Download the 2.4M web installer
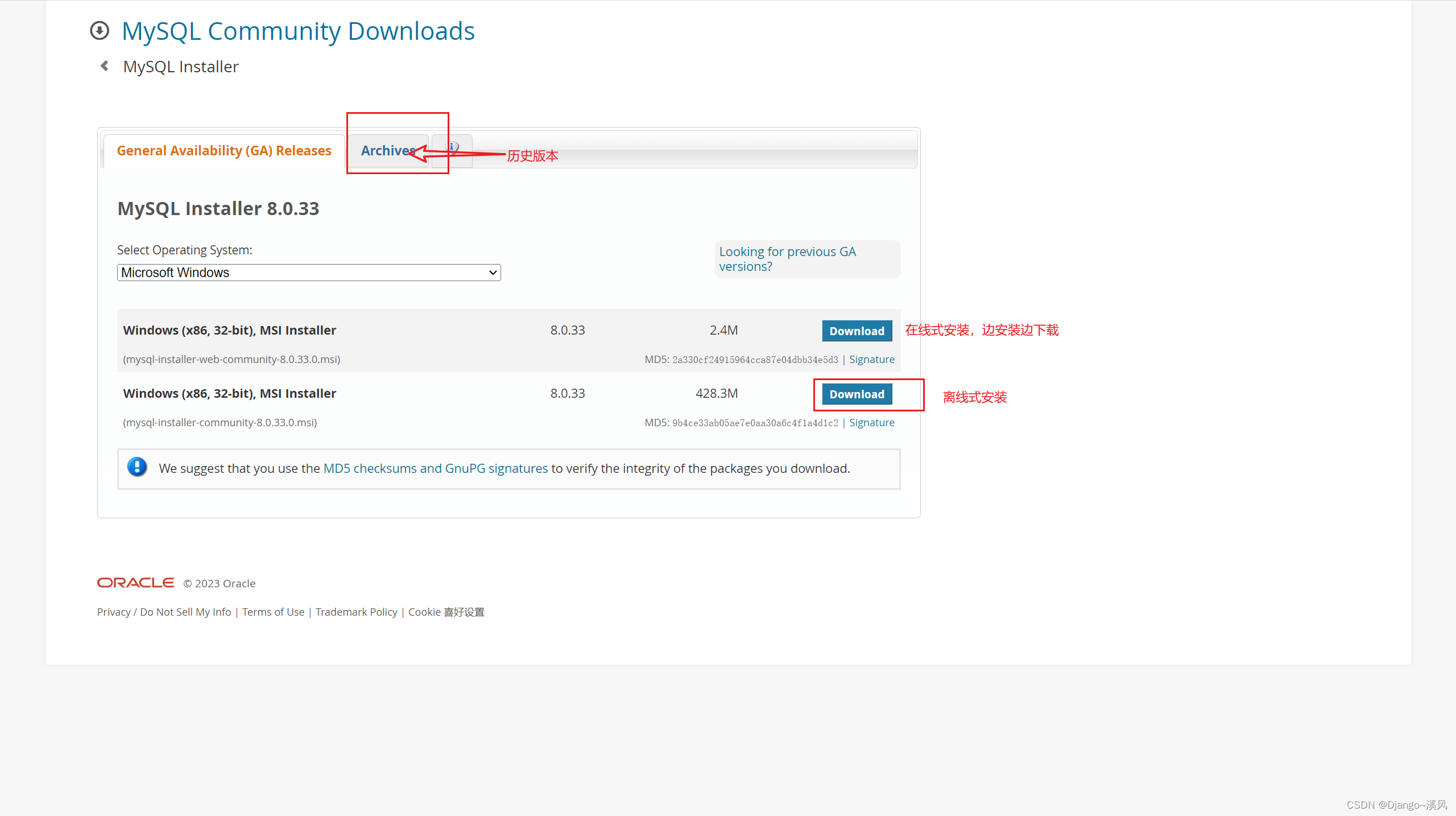1456x816 pixels. [857, 331]
